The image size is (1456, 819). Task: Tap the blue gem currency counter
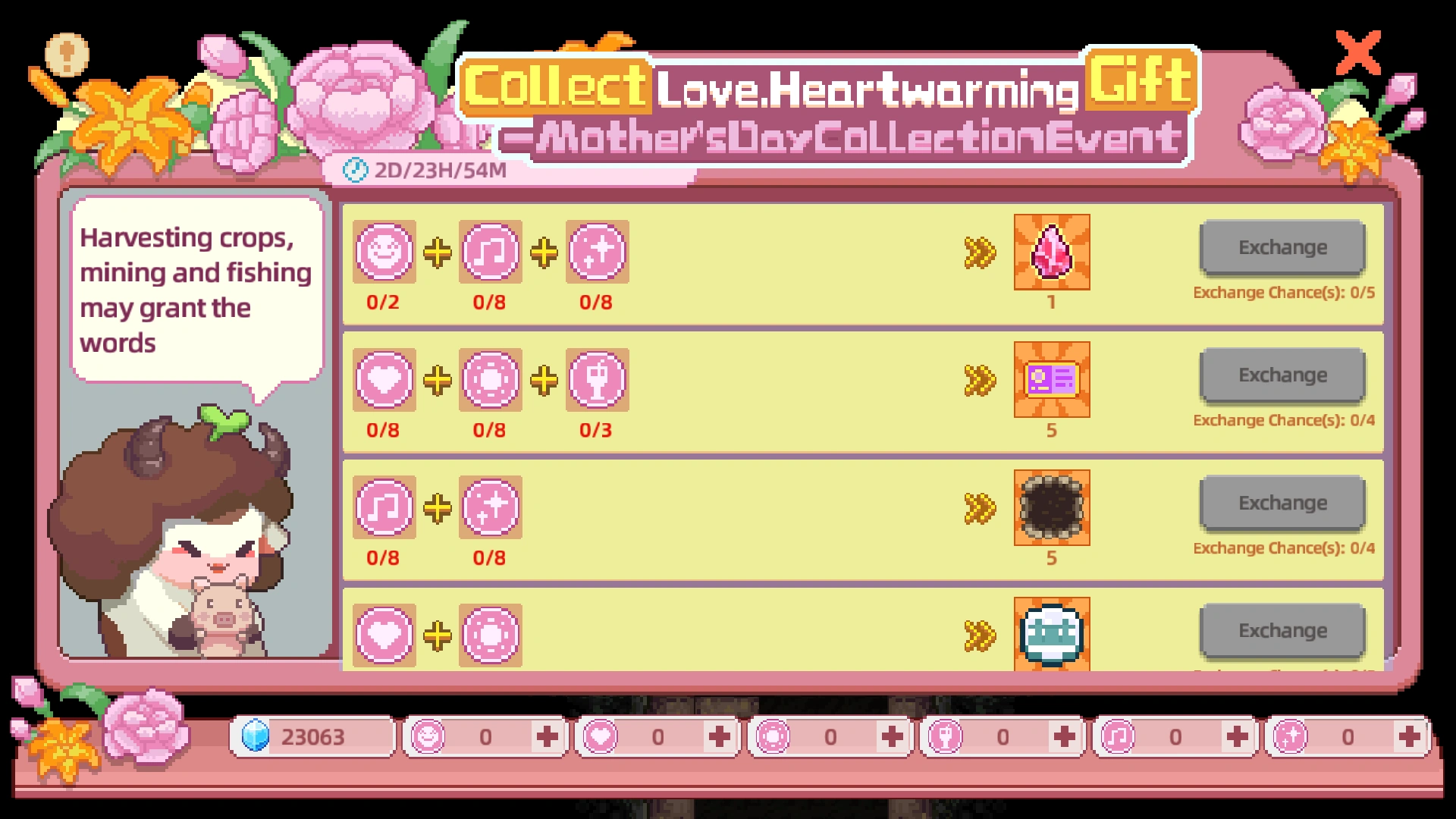[x=312, y=736]
